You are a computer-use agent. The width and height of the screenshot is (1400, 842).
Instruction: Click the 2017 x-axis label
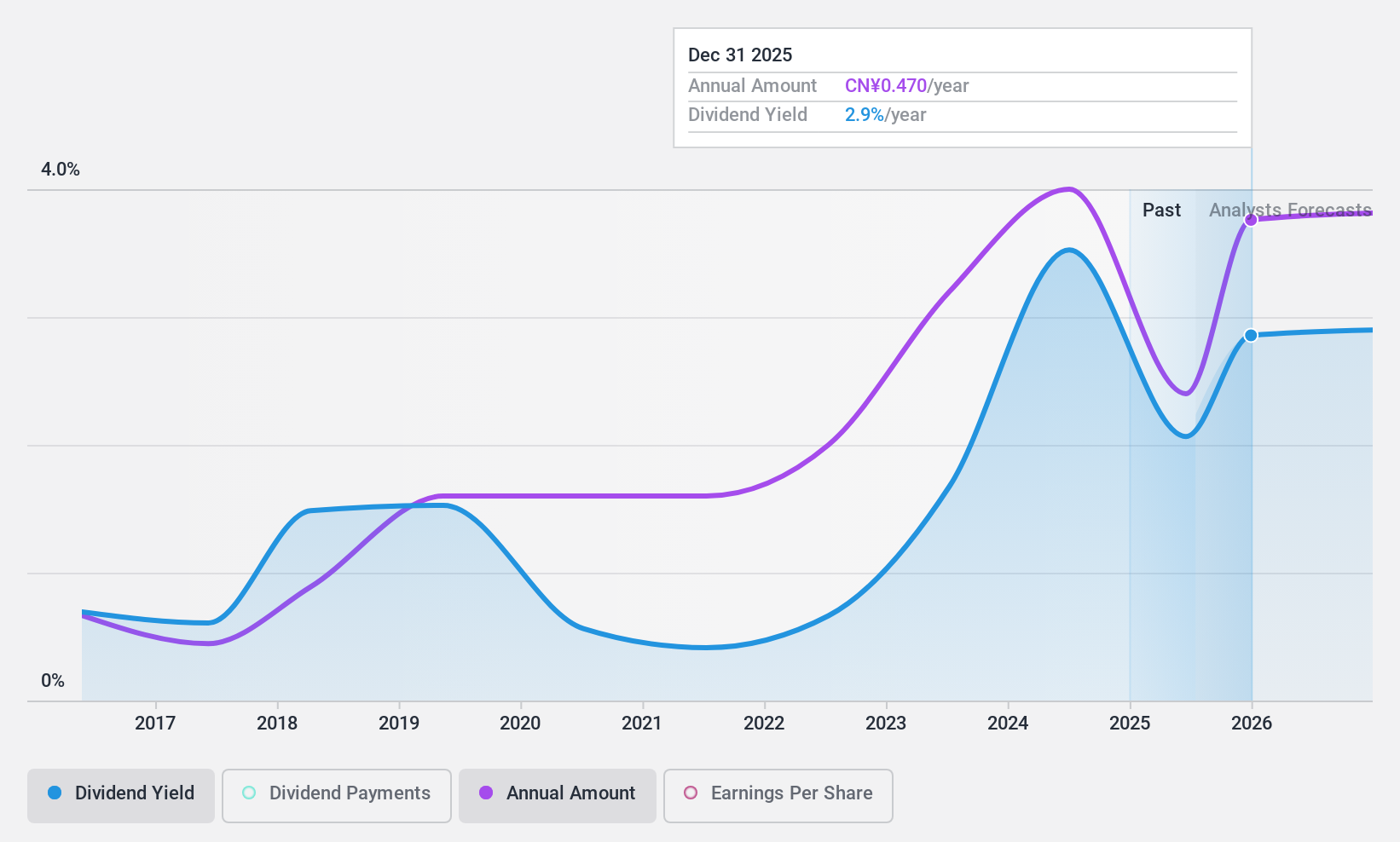click(155, 724)
